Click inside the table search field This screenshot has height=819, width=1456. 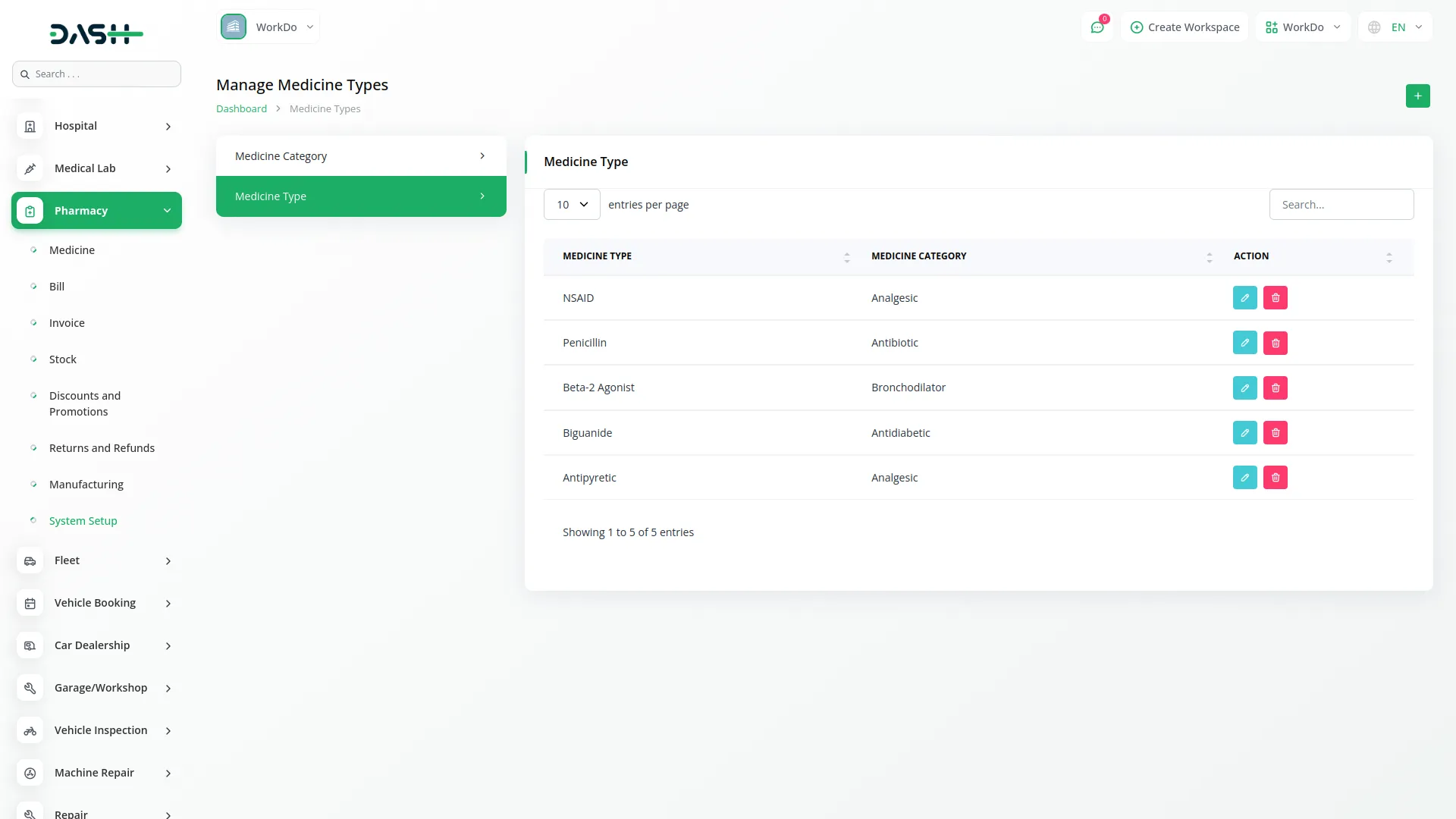[1341, 204]
